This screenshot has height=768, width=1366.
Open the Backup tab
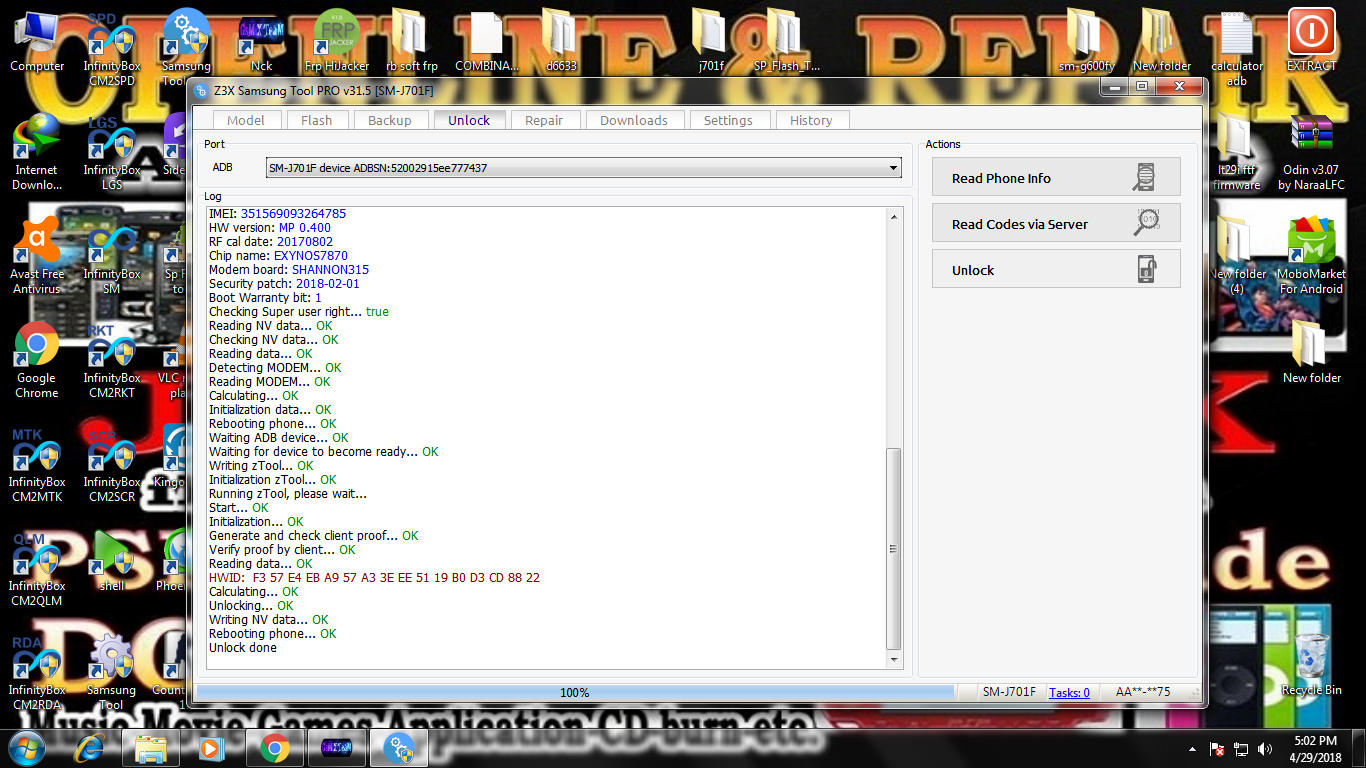pyautogui.click(x=390, y=120)
